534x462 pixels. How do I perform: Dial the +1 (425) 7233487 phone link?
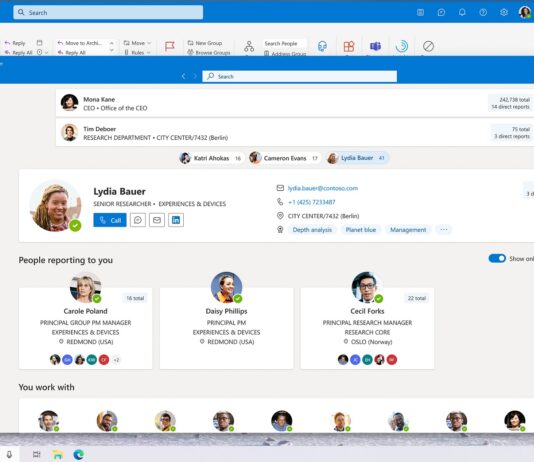312,202
